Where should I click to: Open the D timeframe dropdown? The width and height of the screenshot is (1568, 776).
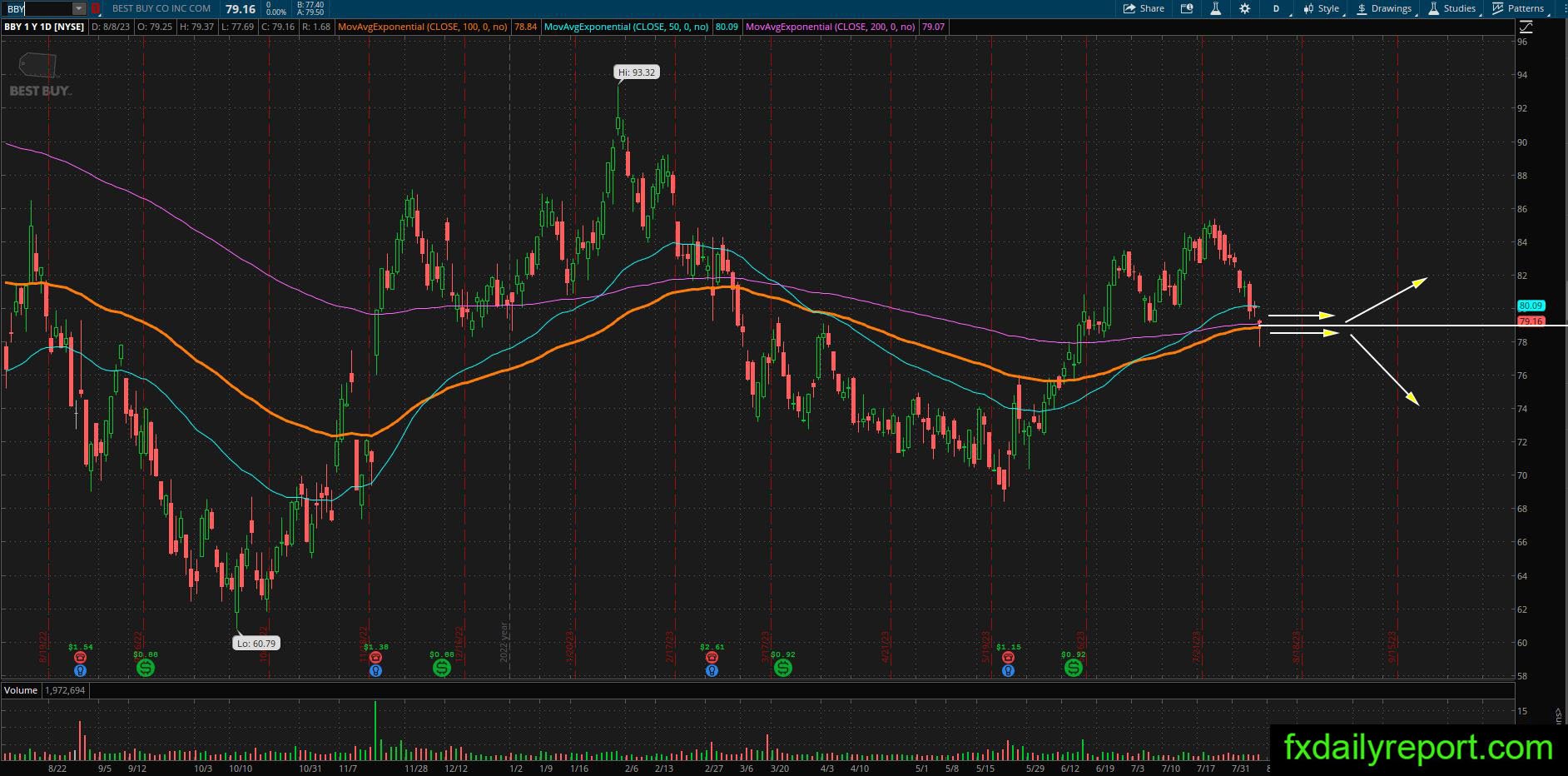pyautogui.click(x=1278, y=8)
